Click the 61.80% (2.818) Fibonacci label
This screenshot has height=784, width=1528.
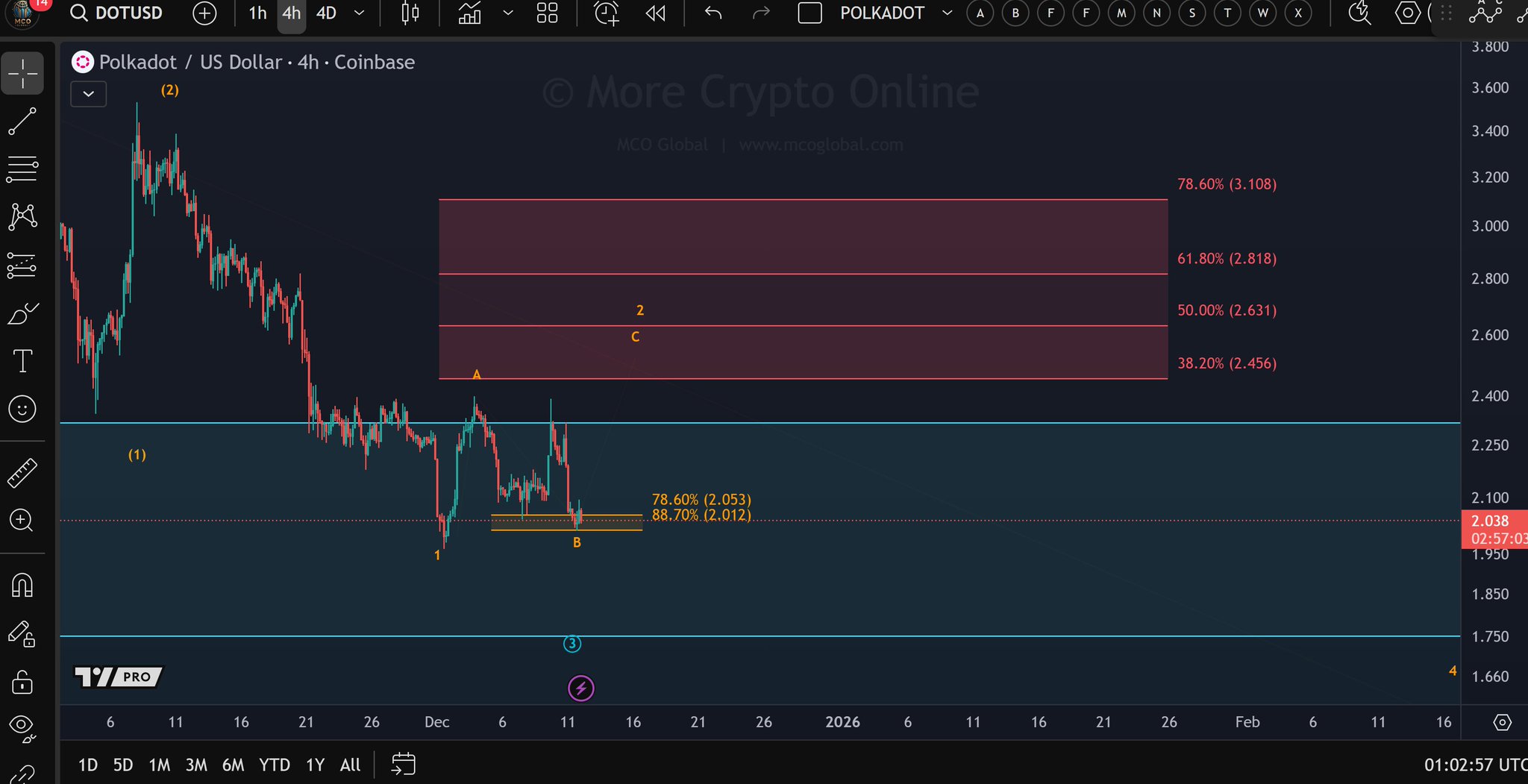(x=1227, y=259)
